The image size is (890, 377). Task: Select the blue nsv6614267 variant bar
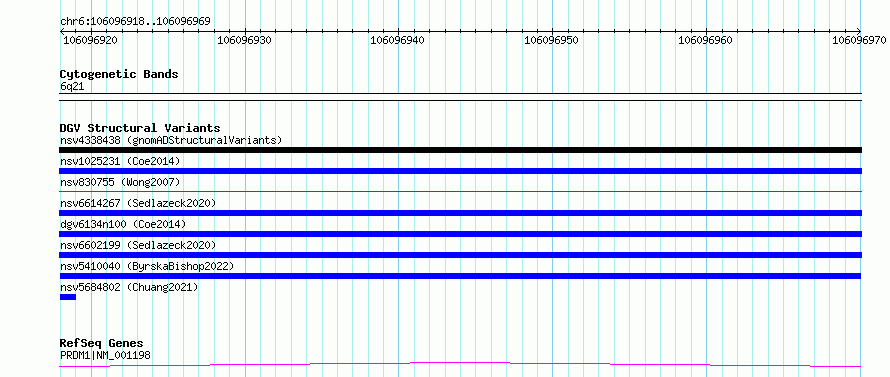460,213
